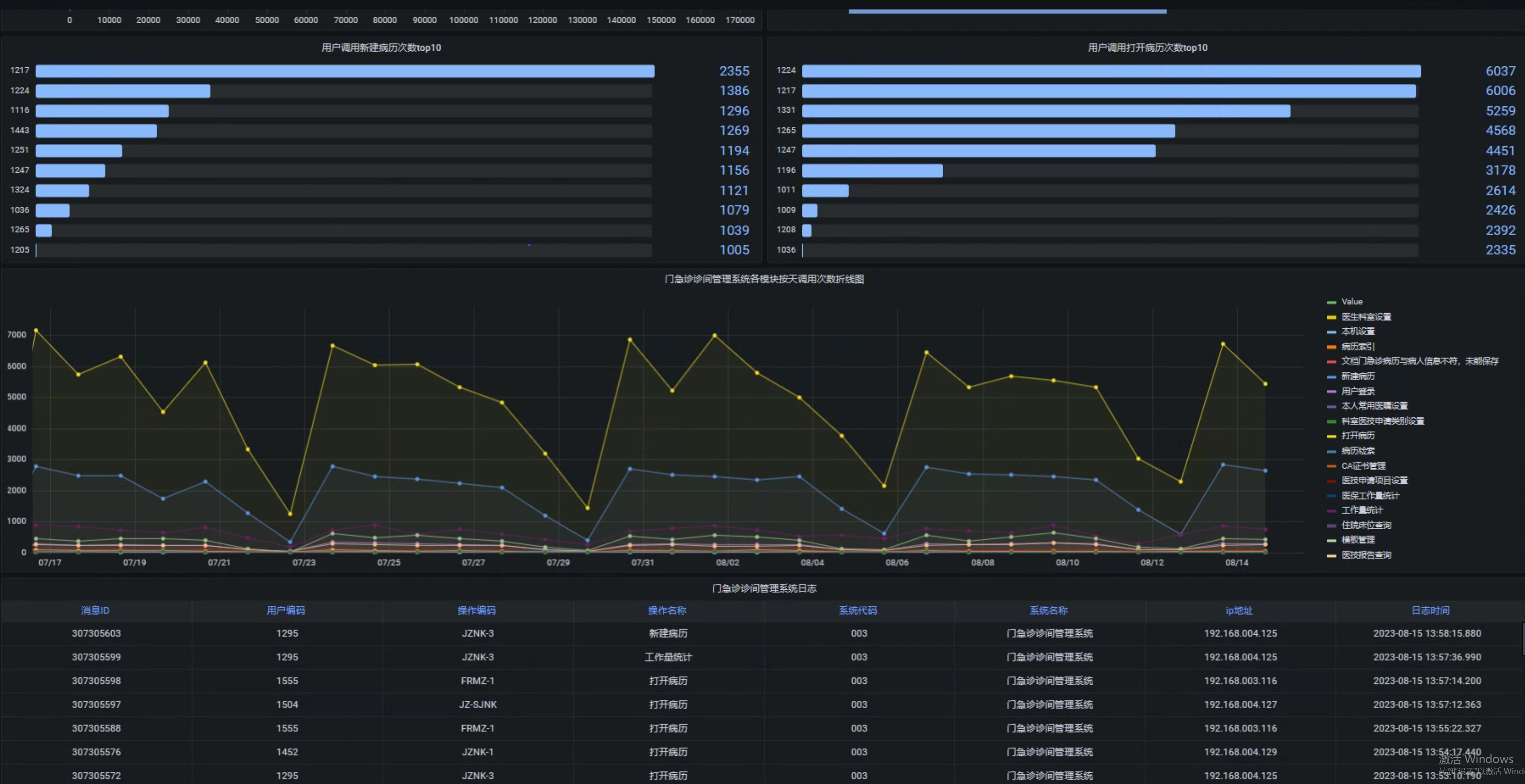Click IP address 192.168.004.127
1525x784 pixels.
[x=1240, y=705]
